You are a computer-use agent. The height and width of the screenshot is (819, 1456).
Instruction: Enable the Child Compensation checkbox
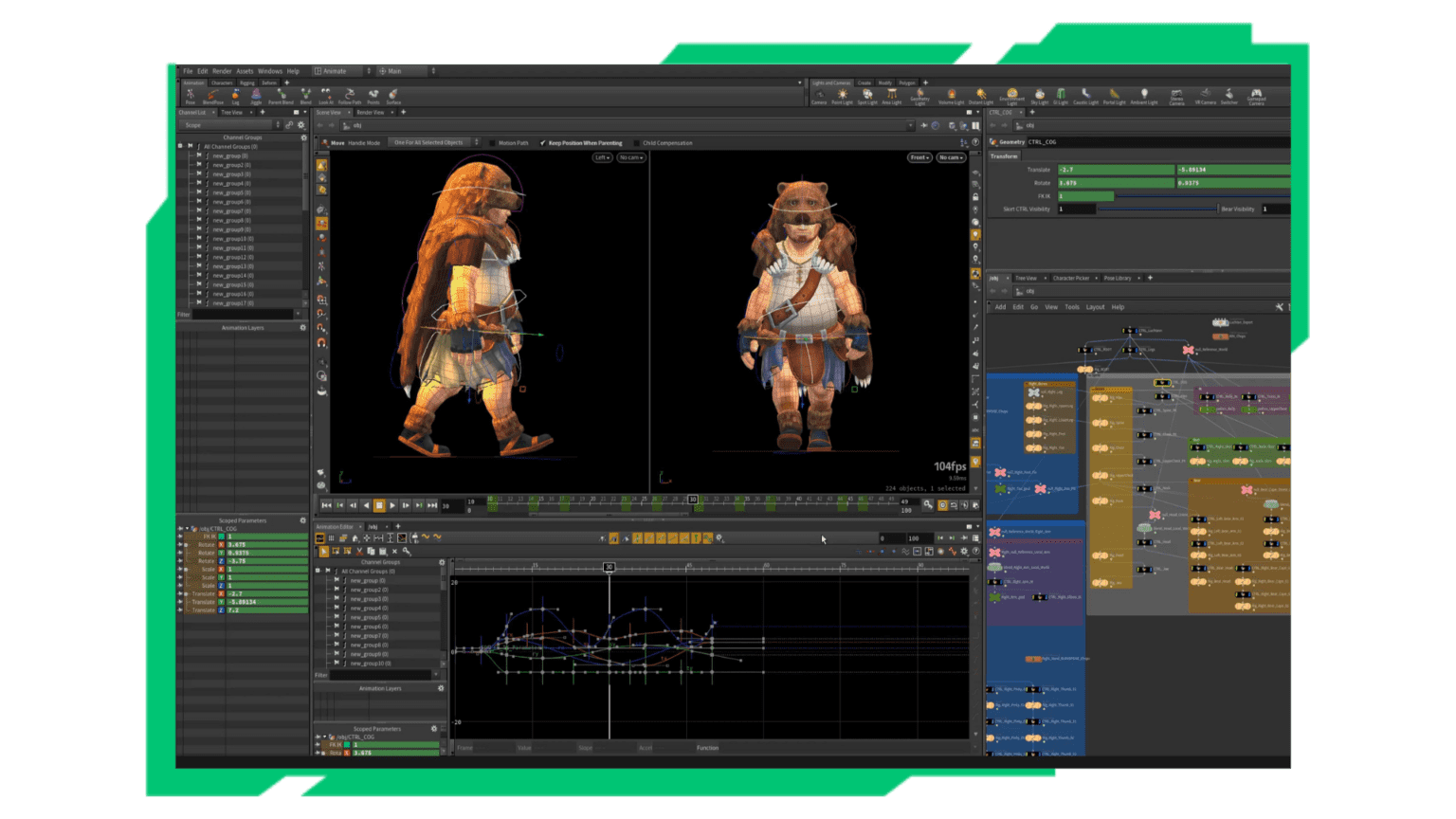[x=638, y=142]
